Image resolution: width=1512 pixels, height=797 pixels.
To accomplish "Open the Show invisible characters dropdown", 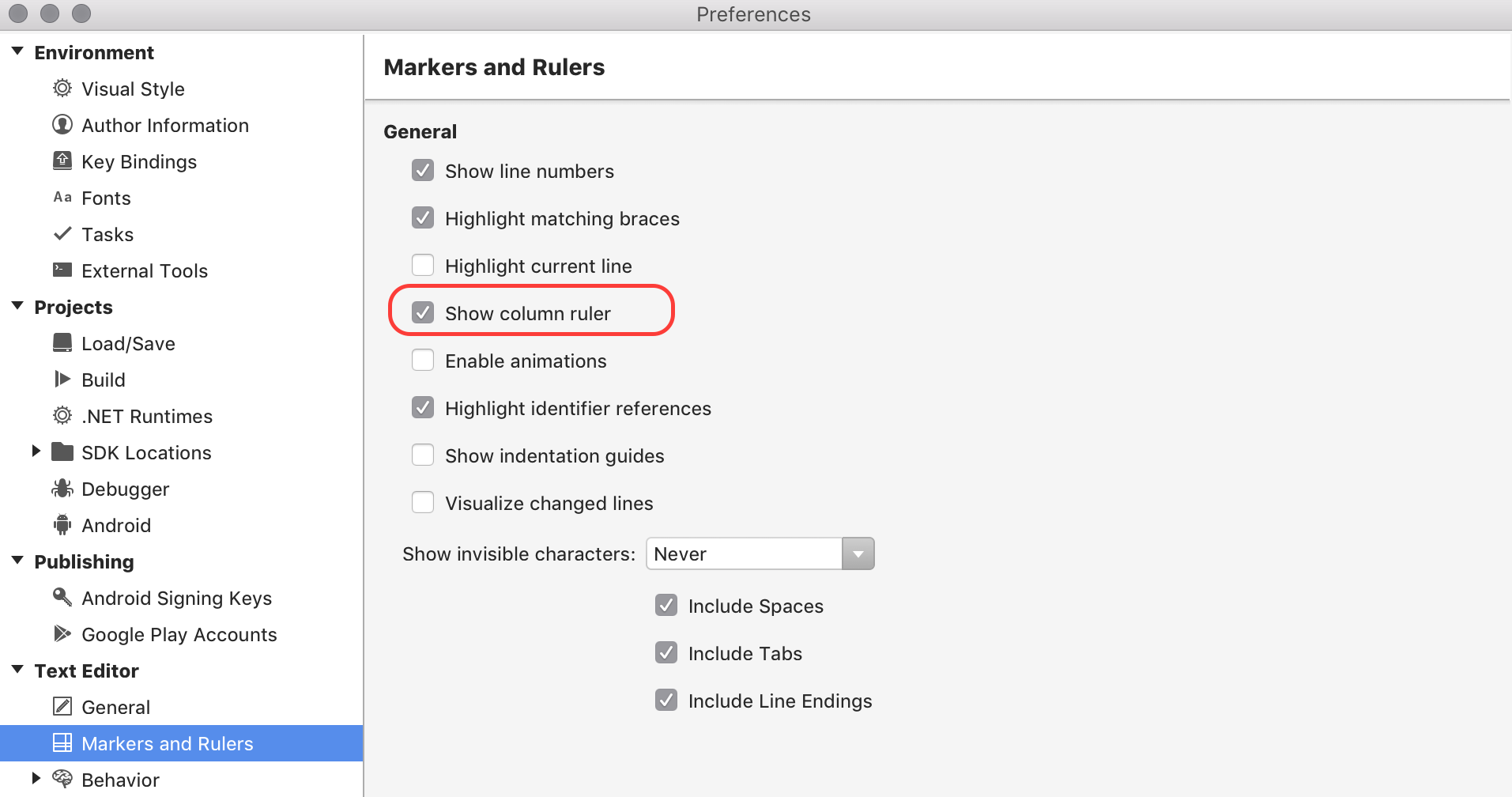I will (858, 553).
